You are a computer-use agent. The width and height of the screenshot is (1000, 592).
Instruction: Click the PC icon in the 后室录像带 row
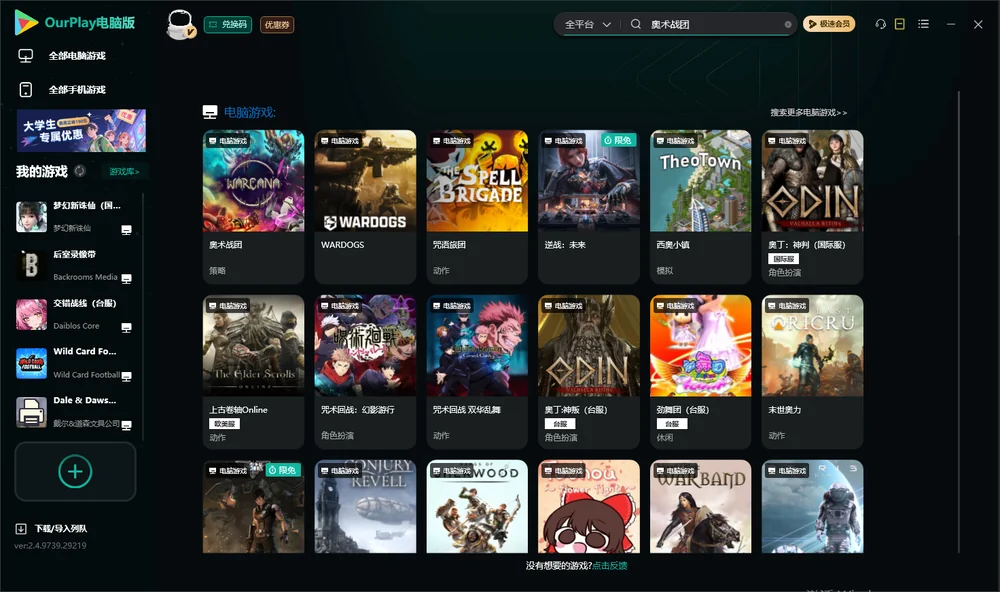pyautogui.click(x=126, y=278)
